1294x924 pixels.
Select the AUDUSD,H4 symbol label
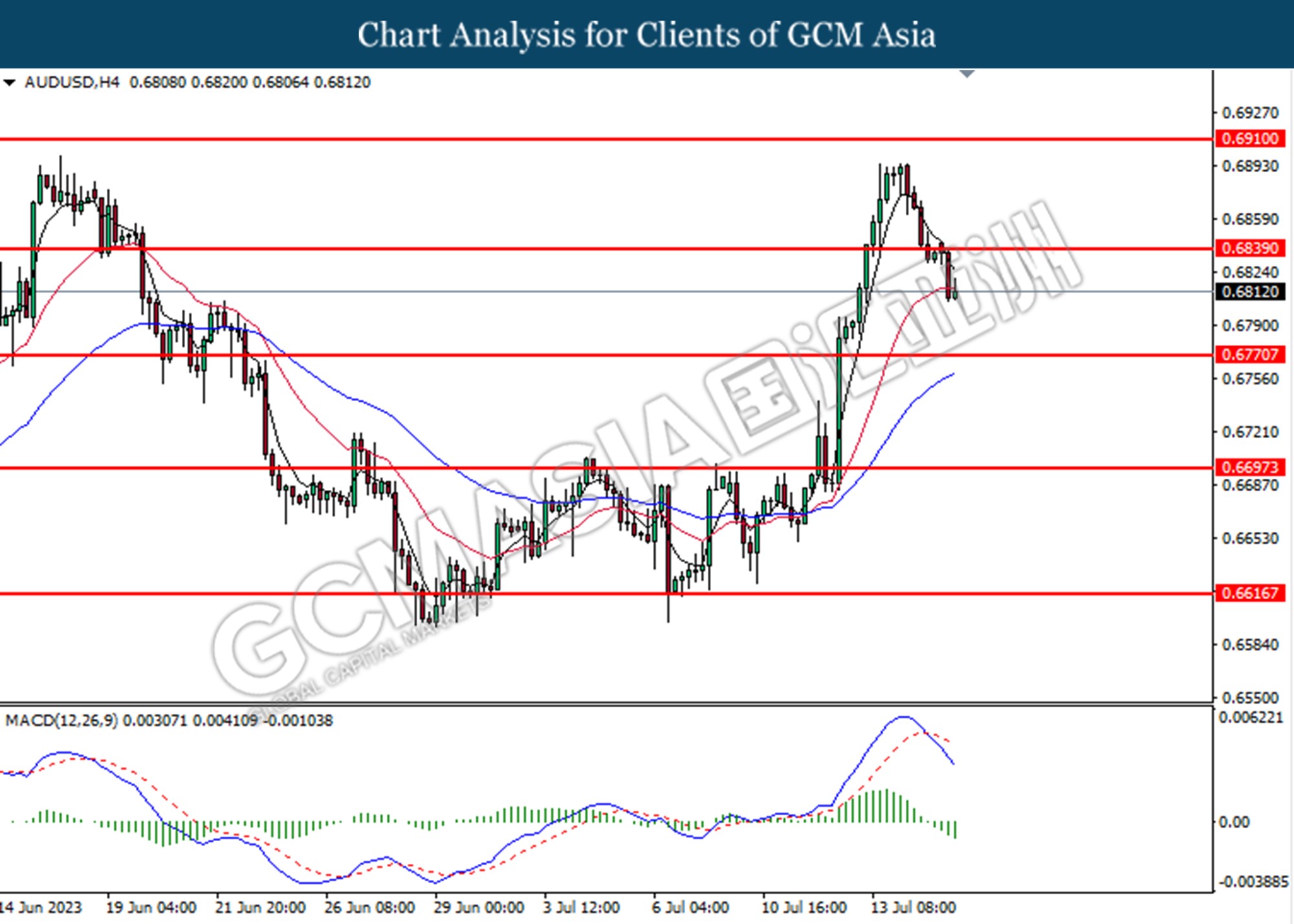[x=72, y=83]
